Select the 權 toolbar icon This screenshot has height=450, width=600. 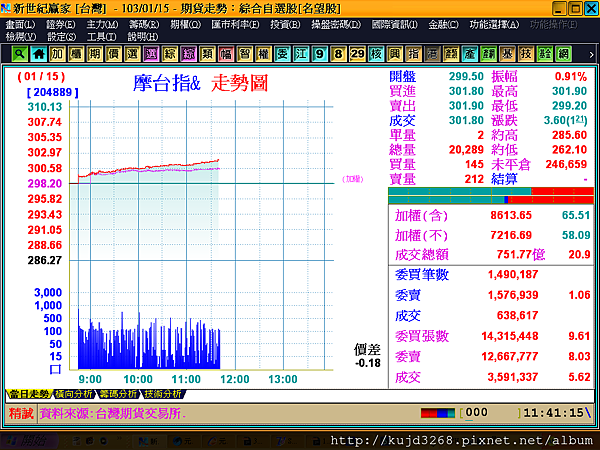pos(263,54)
